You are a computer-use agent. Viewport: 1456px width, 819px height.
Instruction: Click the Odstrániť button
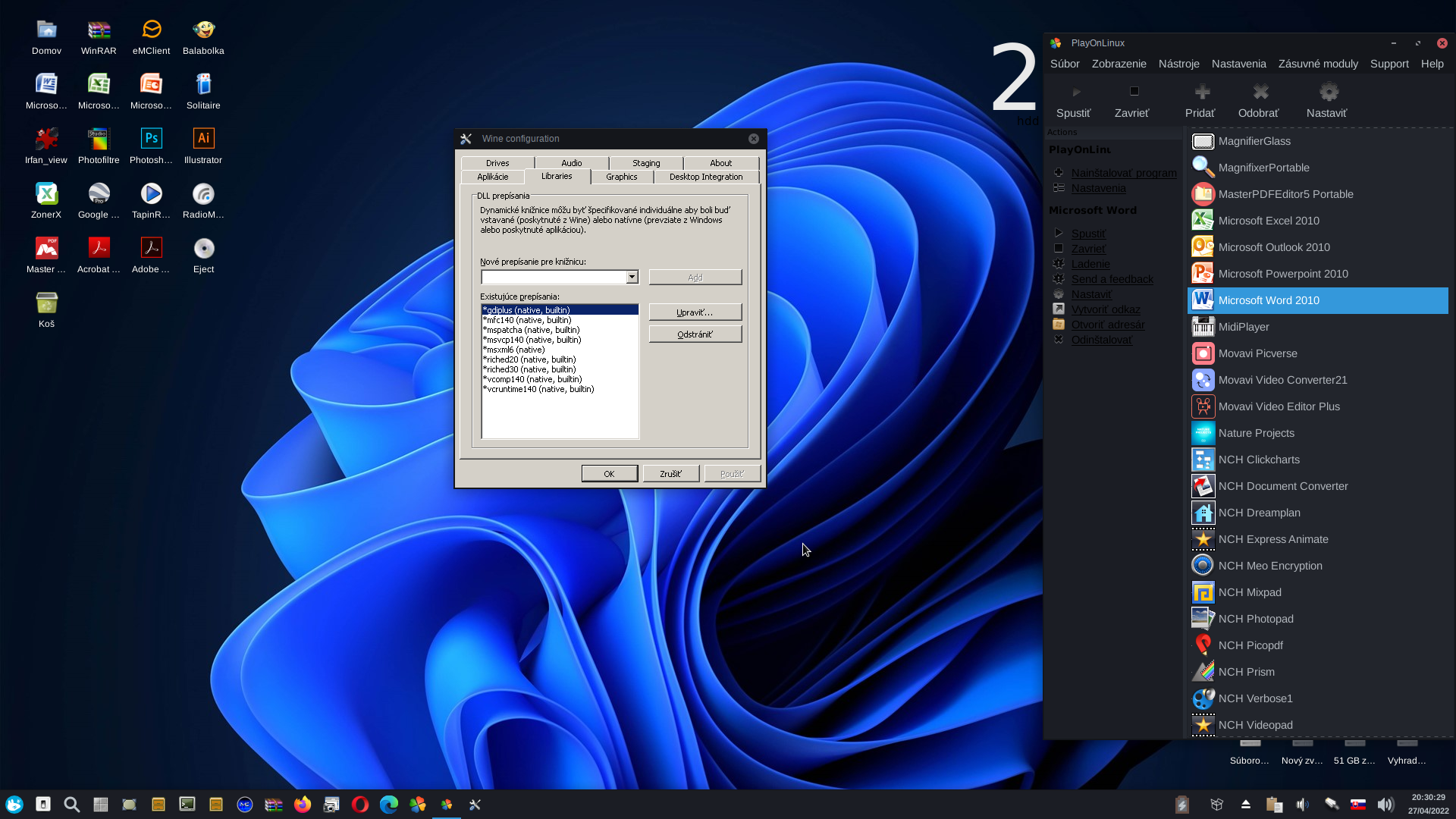pos(695,334)
